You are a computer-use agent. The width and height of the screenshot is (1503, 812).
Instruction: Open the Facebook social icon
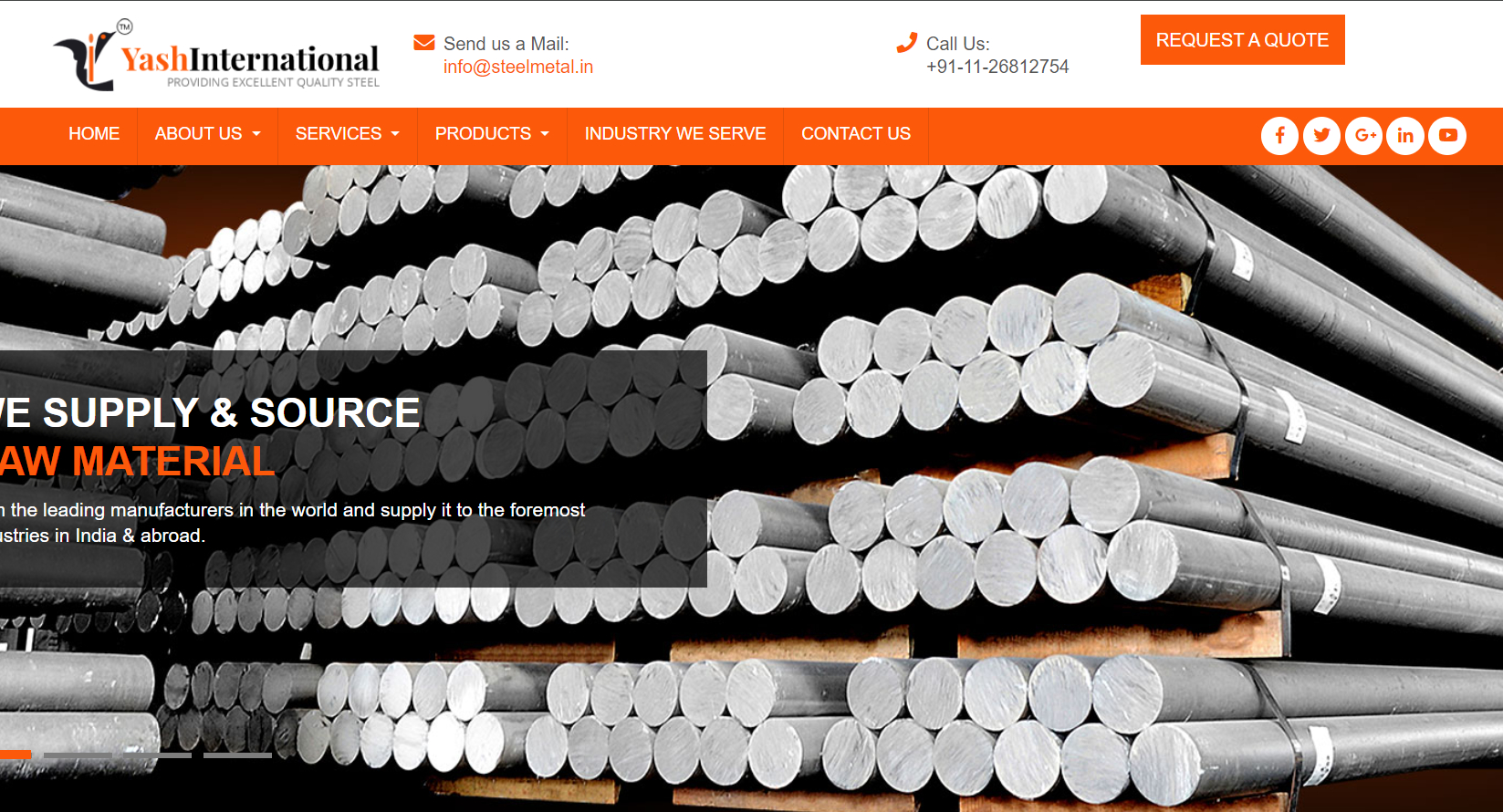1279,136
